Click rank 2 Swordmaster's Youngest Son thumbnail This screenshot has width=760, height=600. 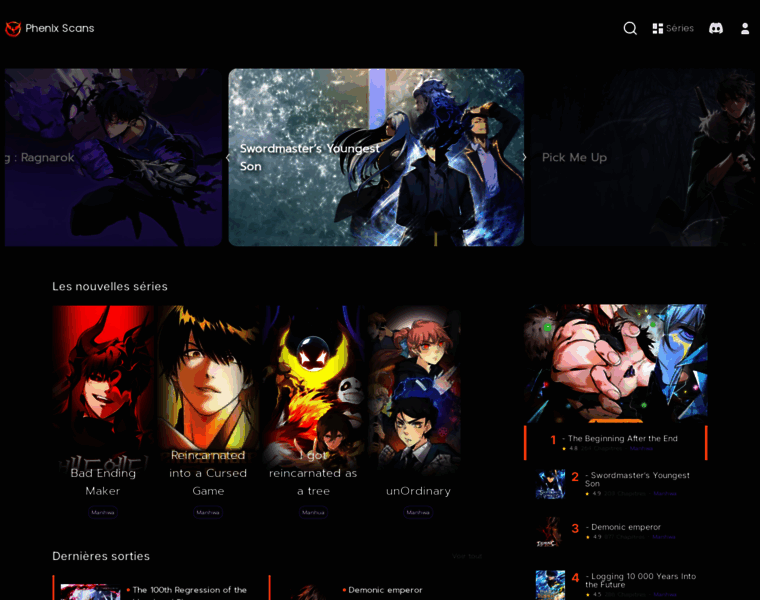point(550,484)
